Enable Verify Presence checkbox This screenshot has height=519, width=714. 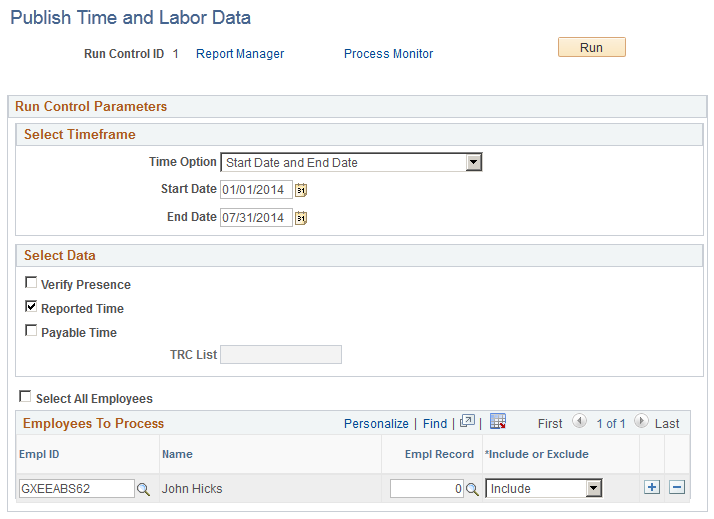pos(31,283)
